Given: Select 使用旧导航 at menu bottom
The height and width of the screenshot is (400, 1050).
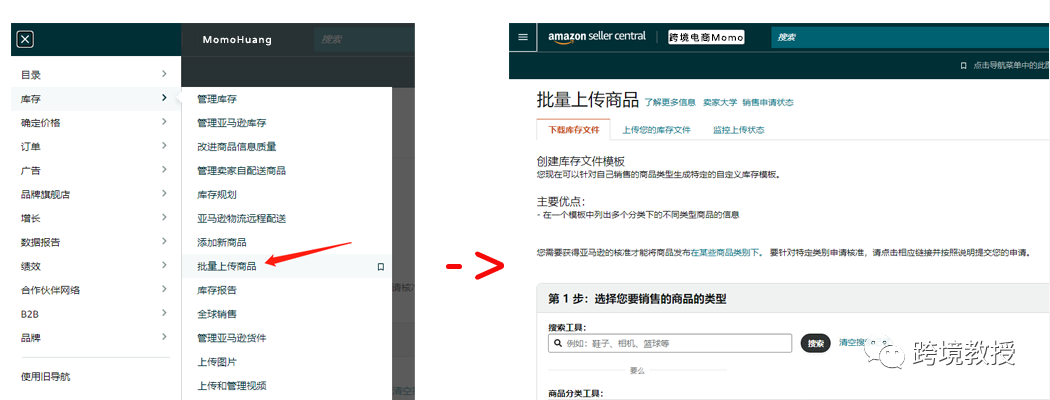Looking at the screenshot, I should [x=46, y=377].
